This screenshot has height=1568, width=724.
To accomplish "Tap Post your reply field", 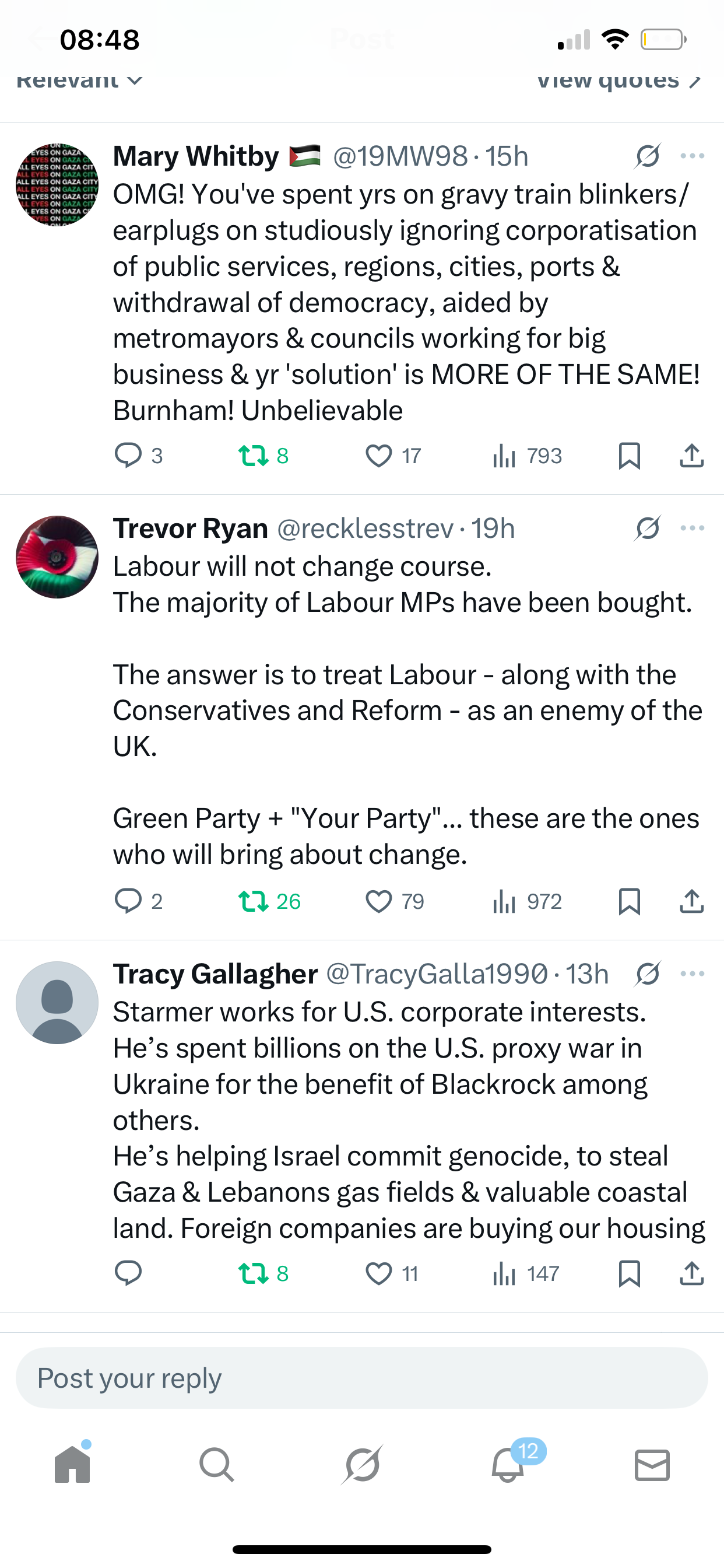I will [362, 1378].
